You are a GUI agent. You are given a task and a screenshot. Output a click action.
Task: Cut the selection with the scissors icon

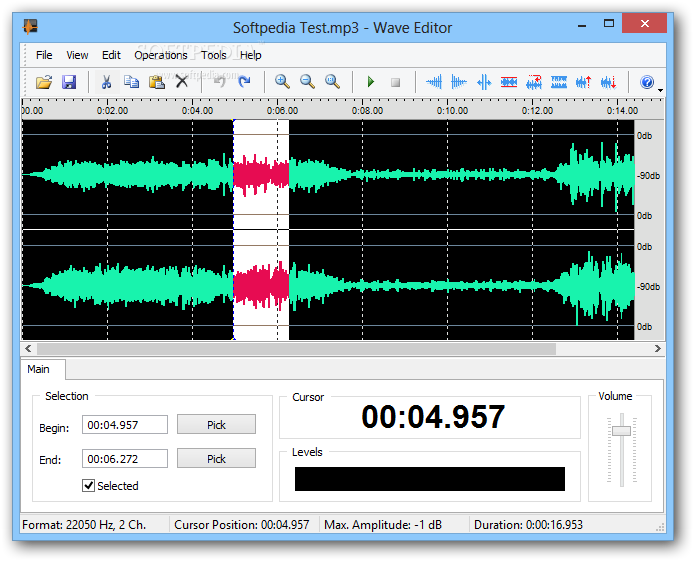click(106, 82)
